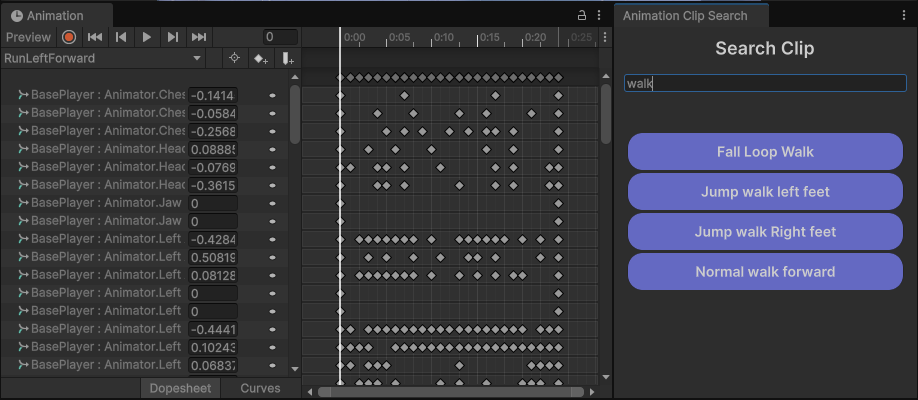Select the Fall Loop Walk clip
Screen dimensions: 918x400
[x=765, y=152]
